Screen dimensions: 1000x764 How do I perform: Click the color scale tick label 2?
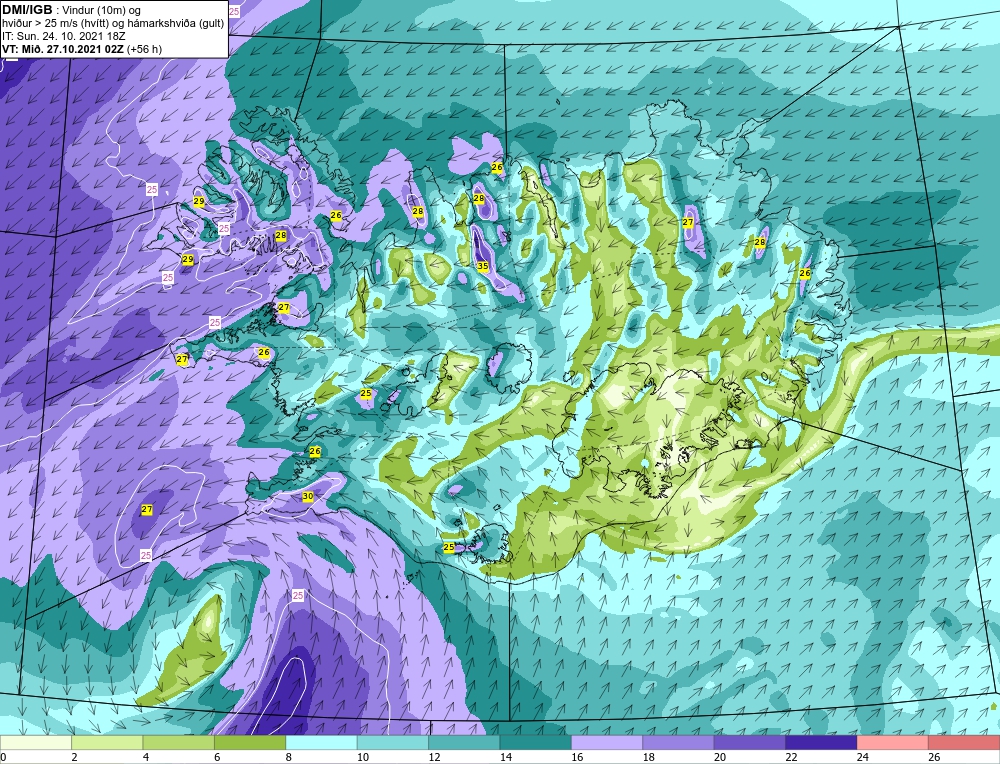point(75,757)
